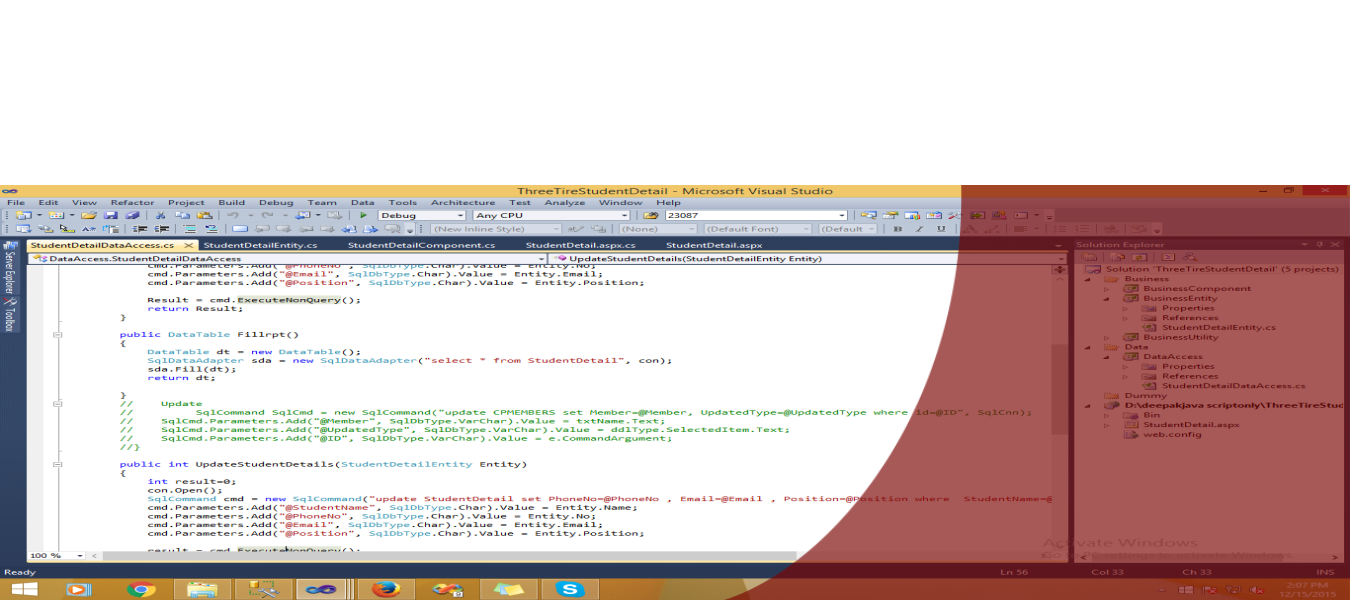Click the Properties Window toolbar icon
1350x600 pixels.
coord(889,215)
